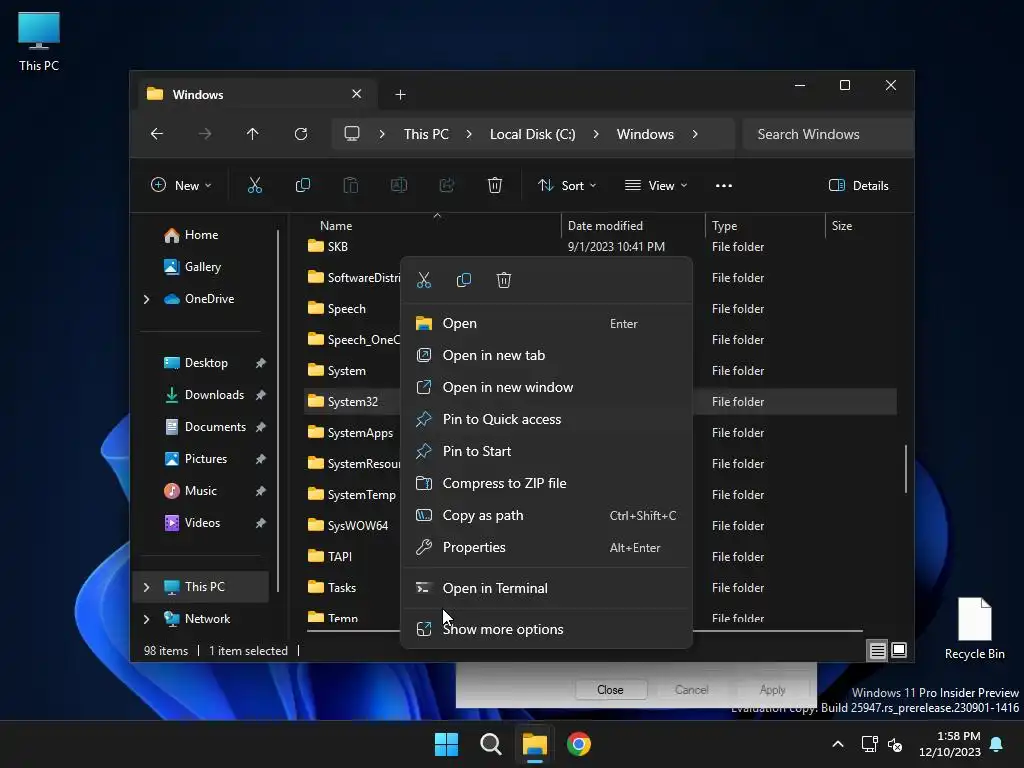Add a new tab with plus
Viewport: 1024px width, 768px height.
tap(400, 95)
